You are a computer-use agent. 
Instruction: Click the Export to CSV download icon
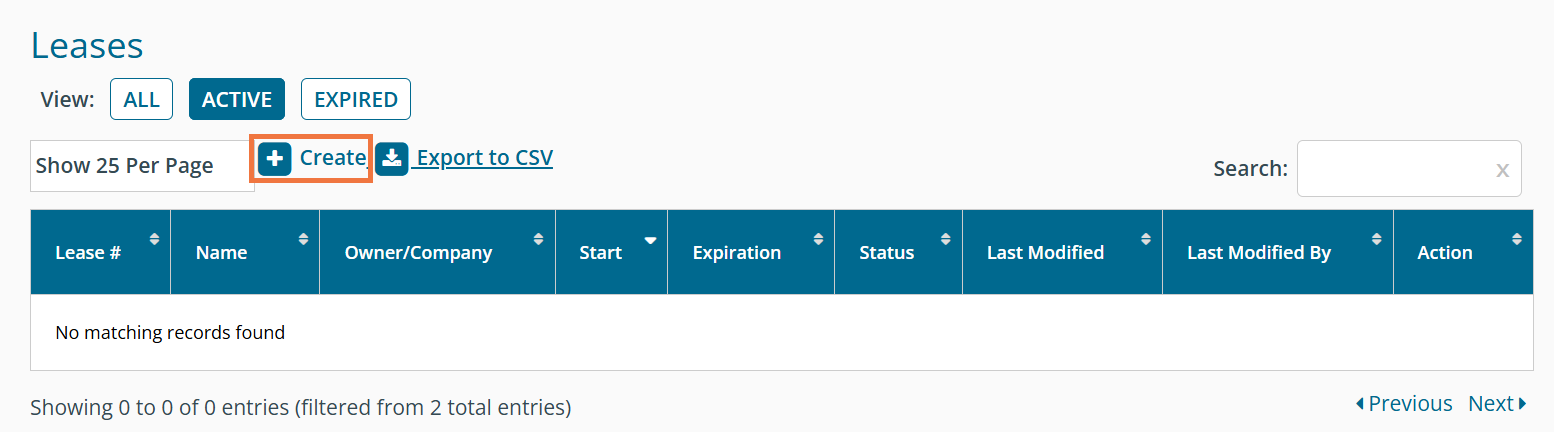point(392,159)
